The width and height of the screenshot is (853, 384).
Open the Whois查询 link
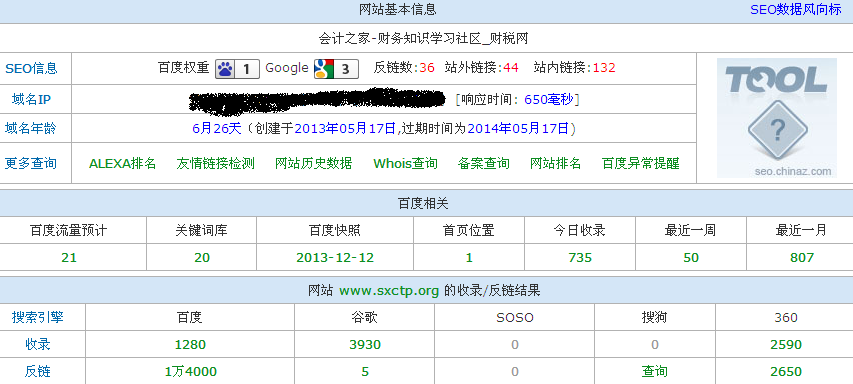(x=405, y=163)
